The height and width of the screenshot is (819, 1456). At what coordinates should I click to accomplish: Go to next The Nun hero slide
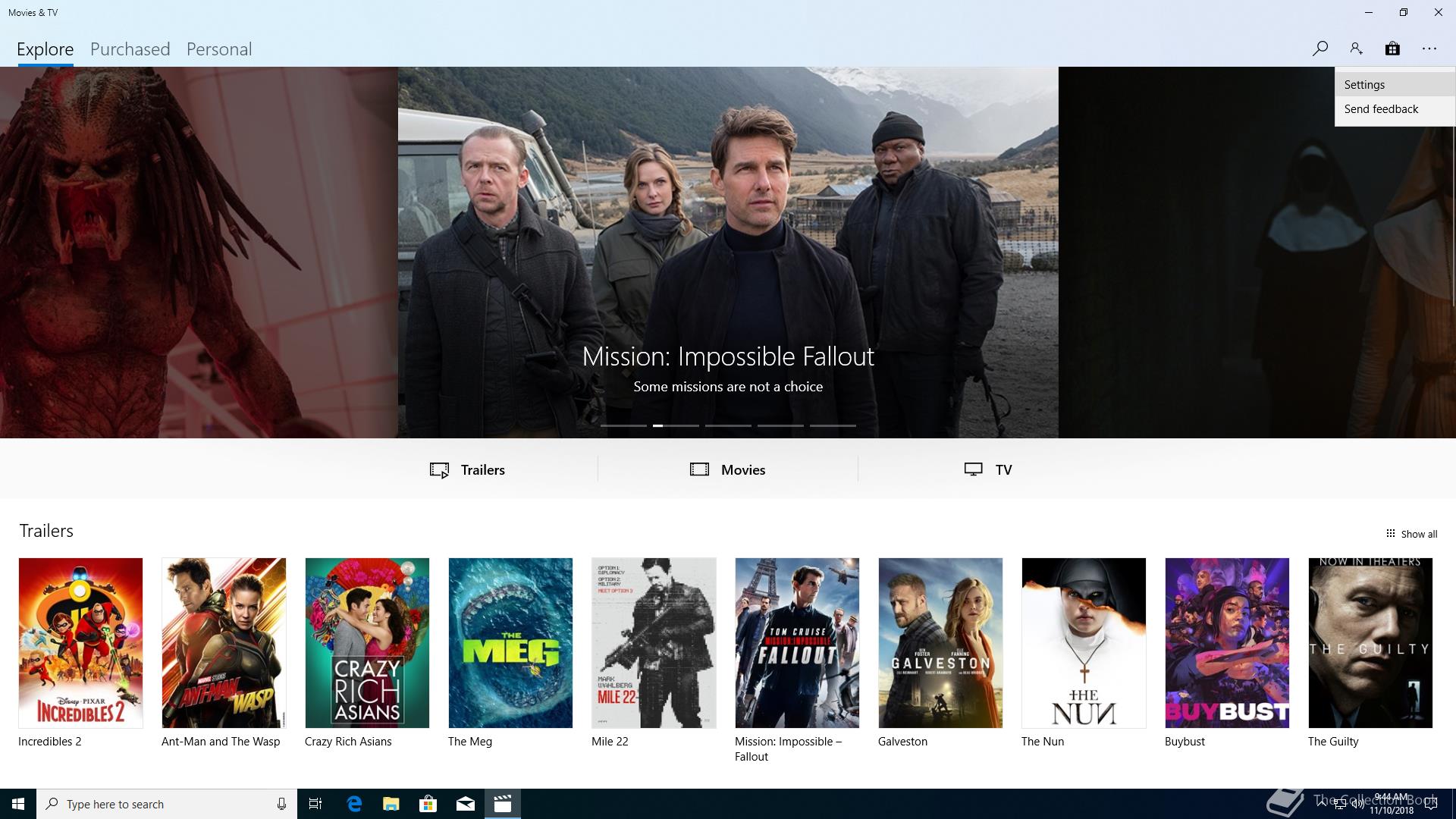pos(1257,253)
